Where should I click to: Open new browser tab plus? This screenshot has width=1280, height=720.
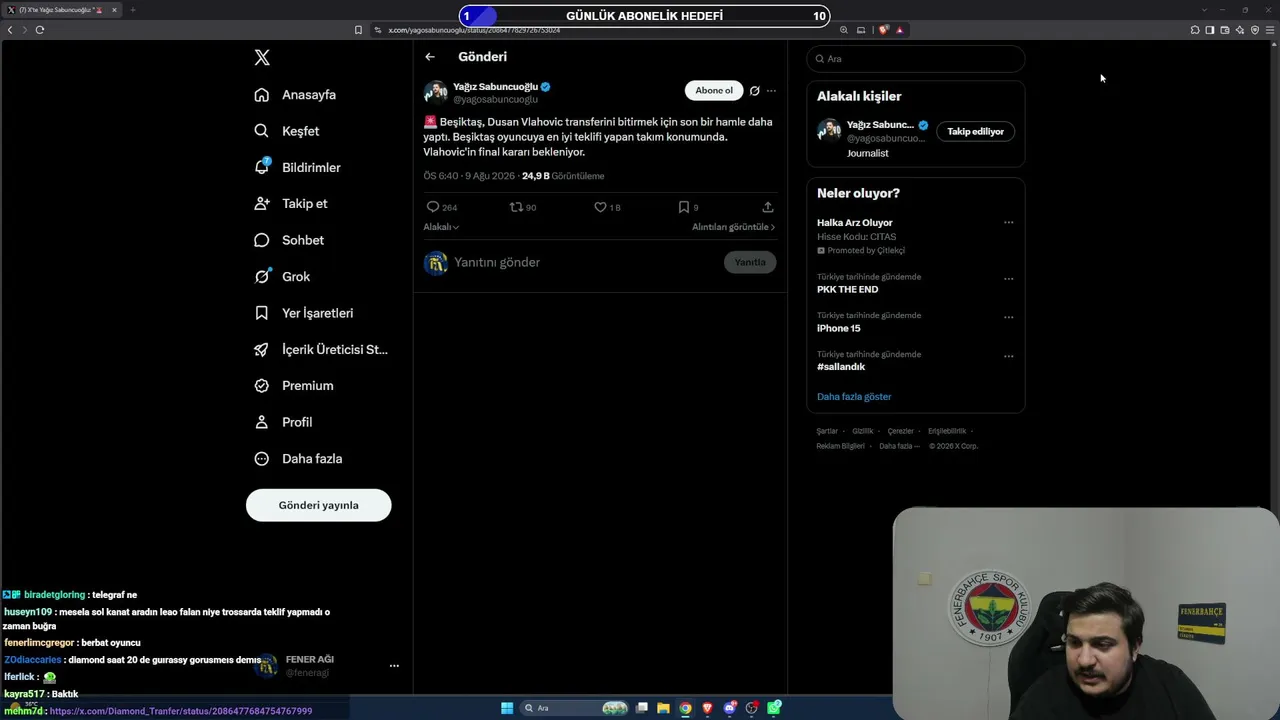click(132, 10)
